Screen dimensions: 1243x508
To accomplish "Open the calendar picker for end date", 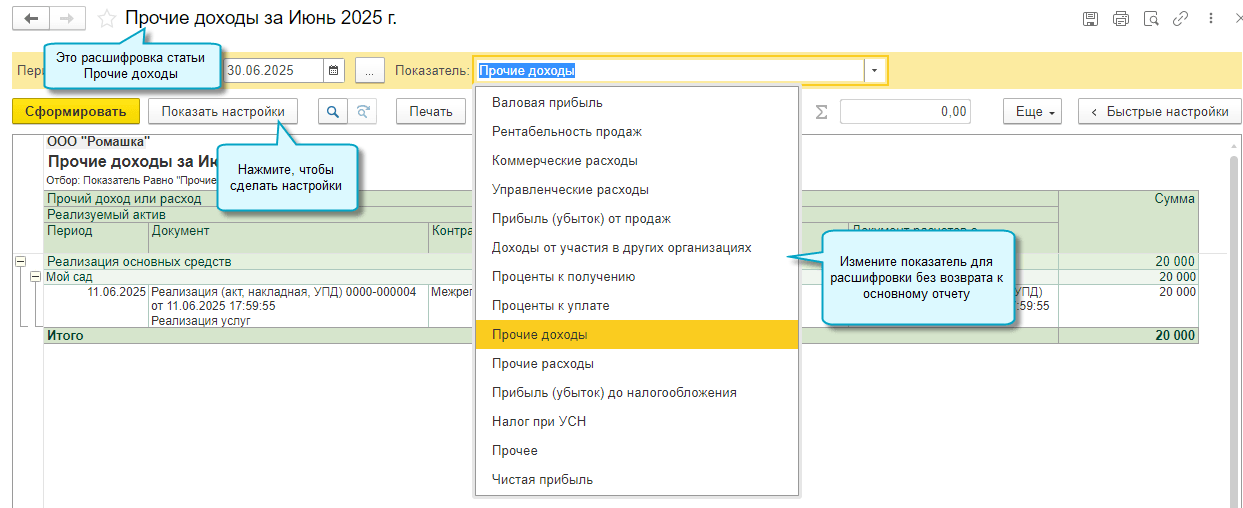I will pos(334,70).
